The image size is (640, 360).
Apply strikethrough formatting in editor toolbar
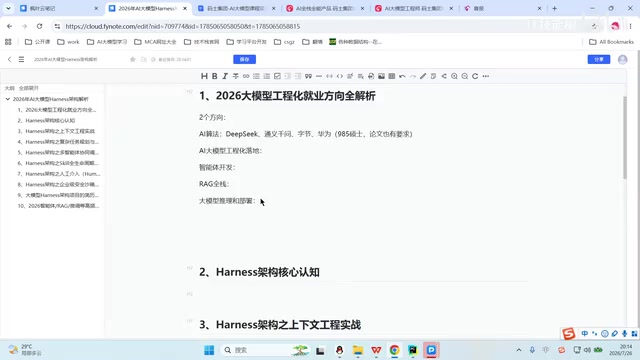[236, 76]
